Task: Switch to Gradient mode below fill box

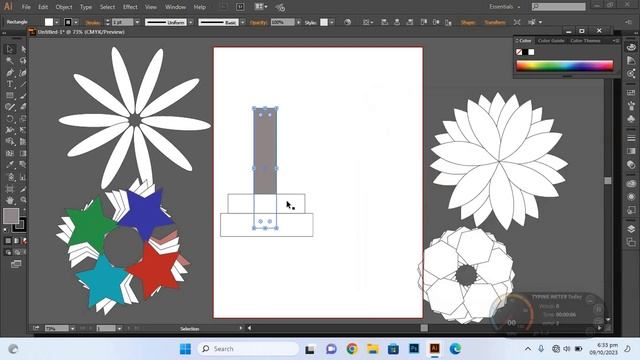Action: tap(16, 241)
